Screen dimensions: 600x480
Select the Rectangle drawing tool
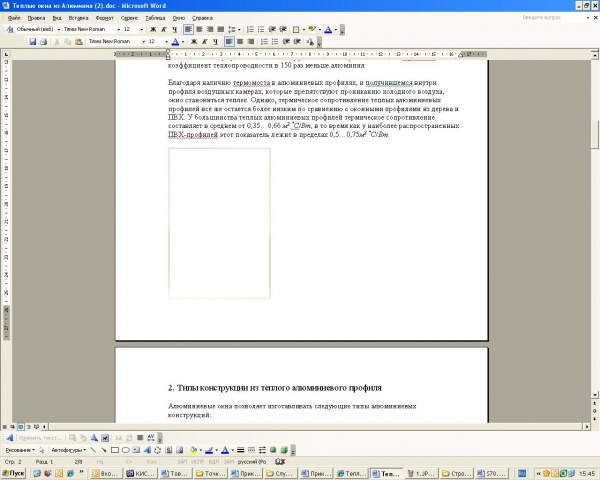pos(115,450)
